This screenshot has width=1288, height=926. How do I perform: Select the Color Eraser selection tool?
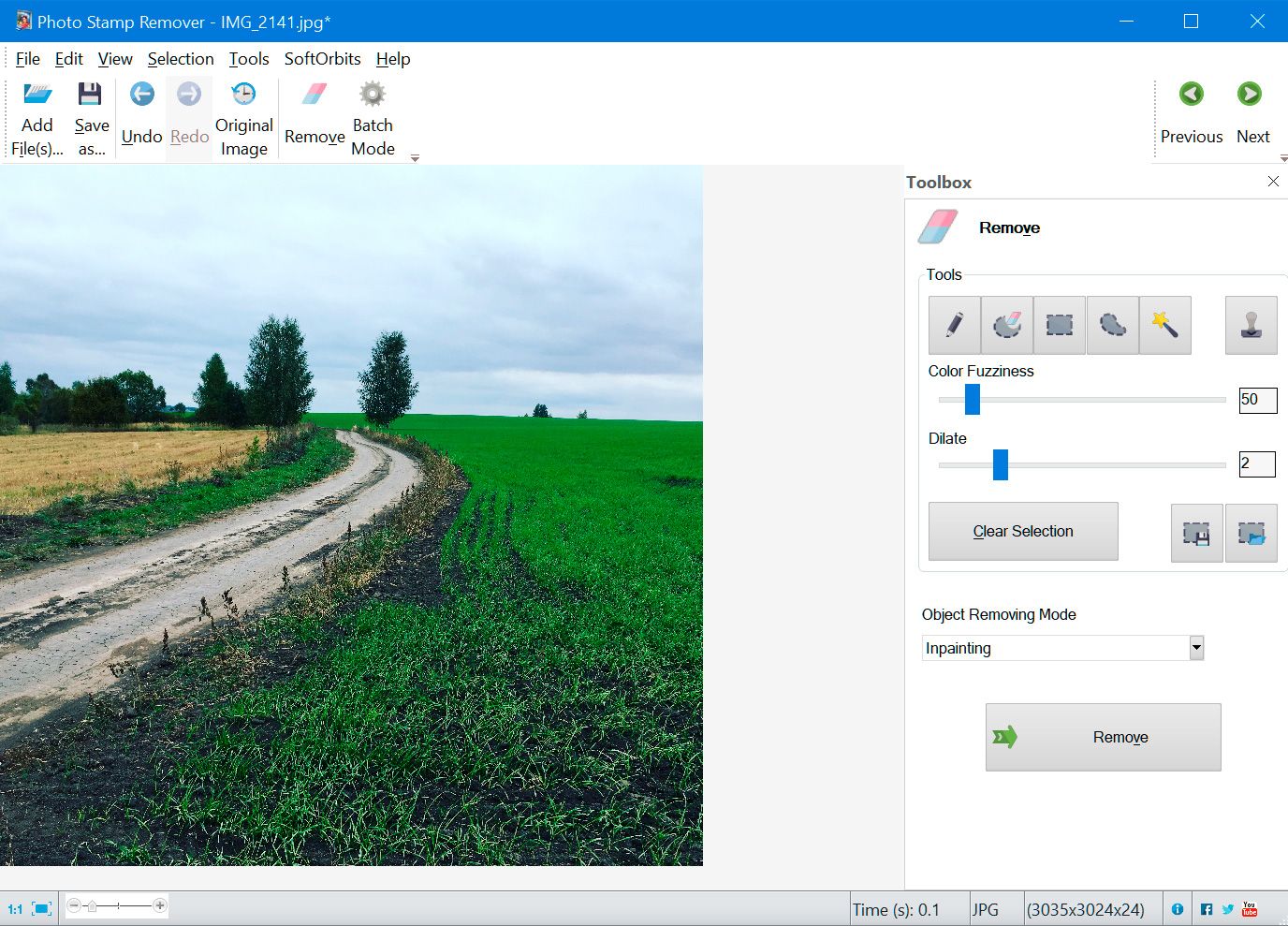[1007, 325]
